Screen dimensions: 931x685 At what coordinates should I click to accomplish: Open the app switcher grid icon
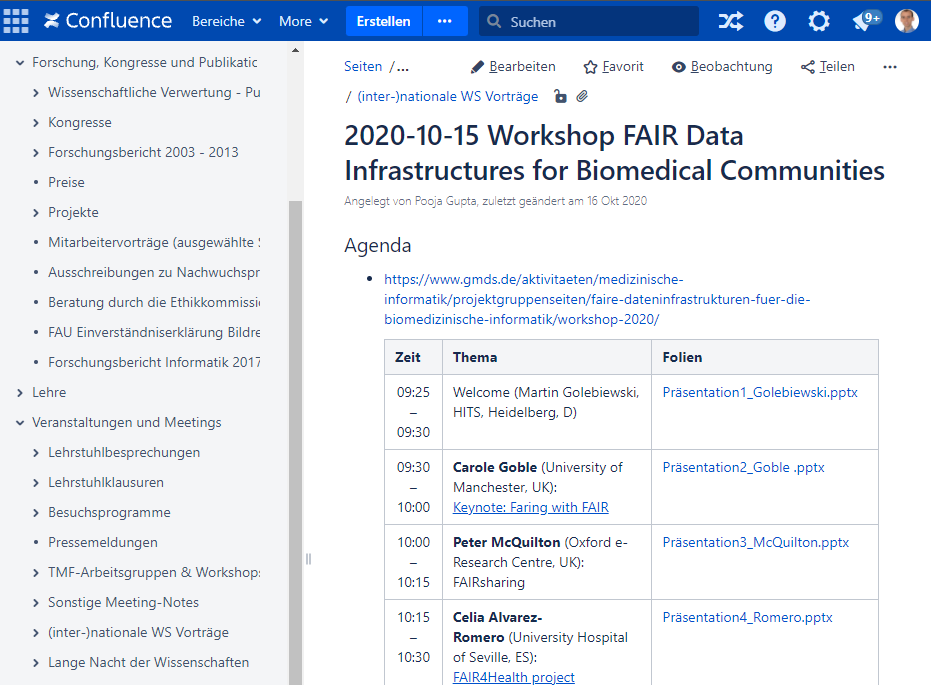16,21
